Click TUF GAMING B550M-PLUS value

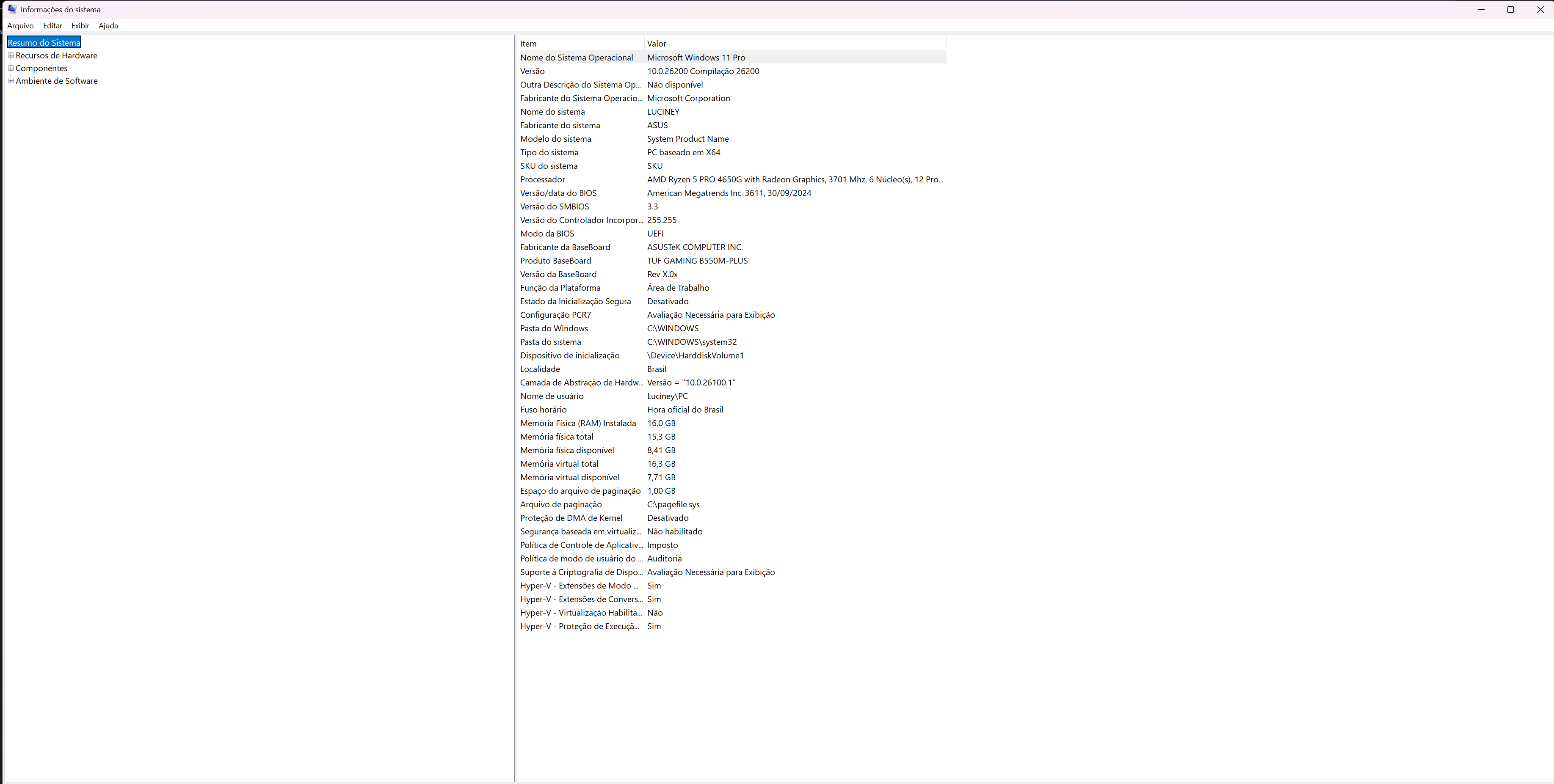[x=697, y=261]
